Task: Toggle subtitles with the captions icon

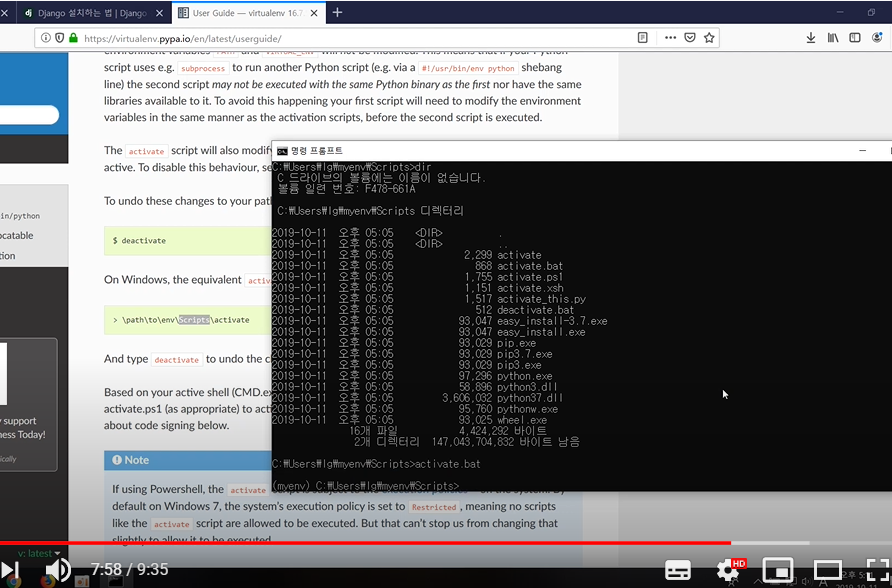Action: (678, 570)
